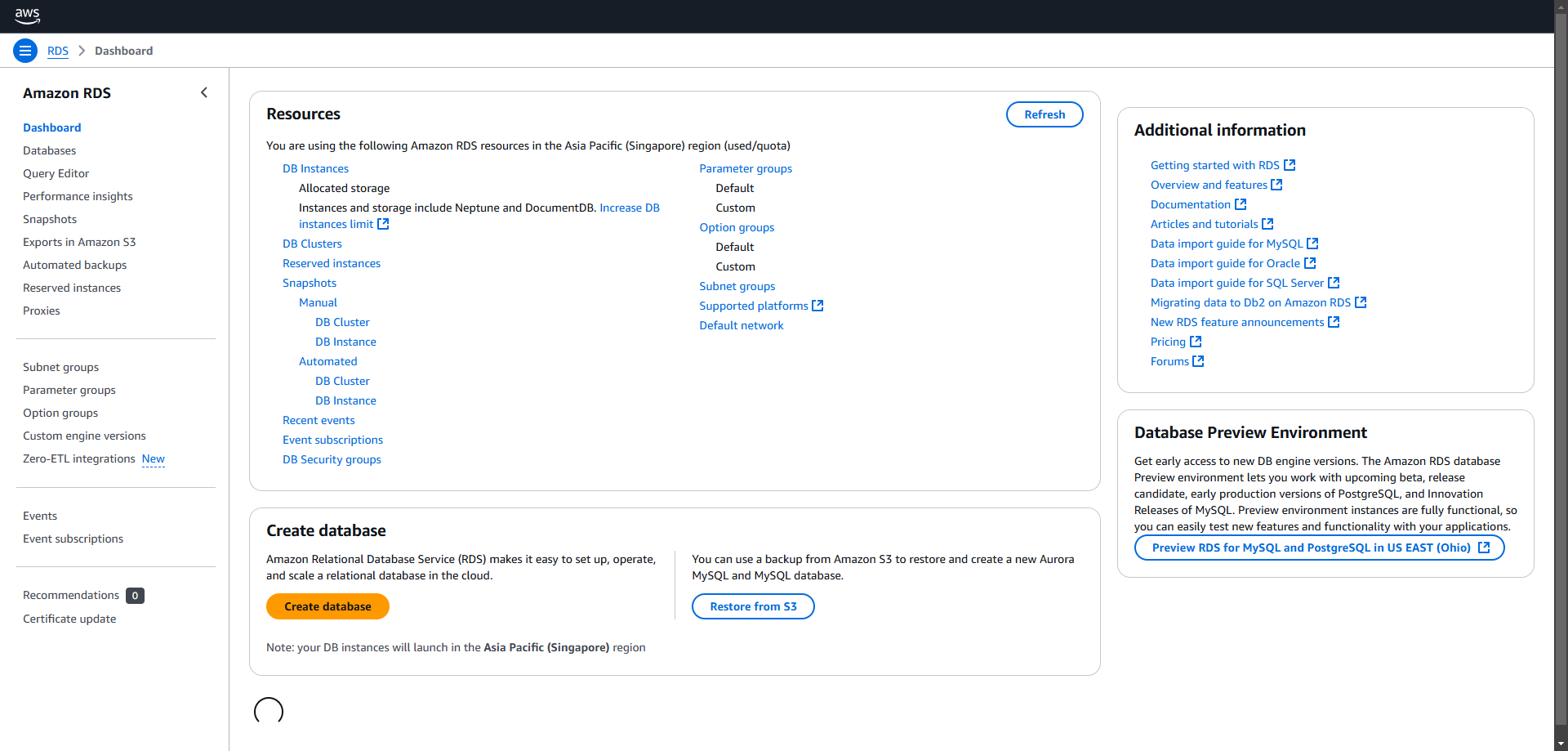Click the AWS logo in the top bar
This screenshot has width=1568, height=751.
[x=27, y=15]
